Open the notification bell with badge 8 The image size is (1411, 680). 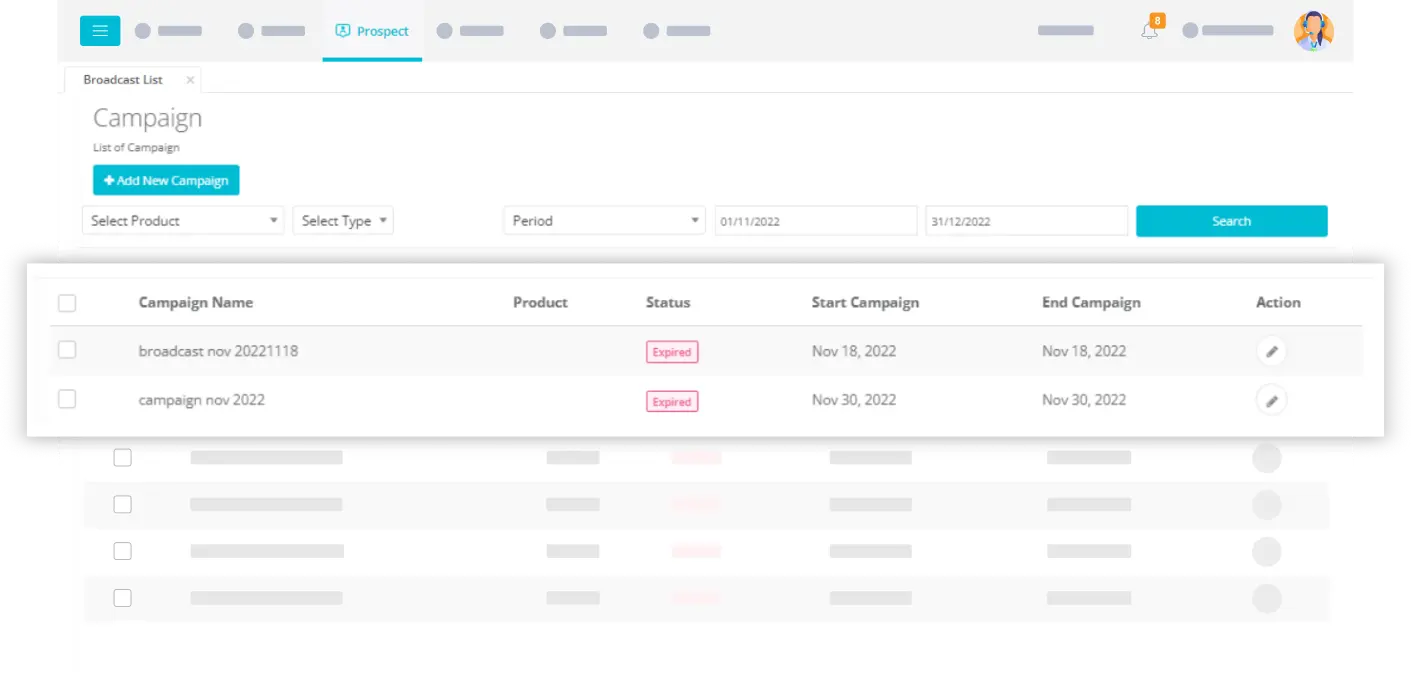click(x=1150, y=30)
